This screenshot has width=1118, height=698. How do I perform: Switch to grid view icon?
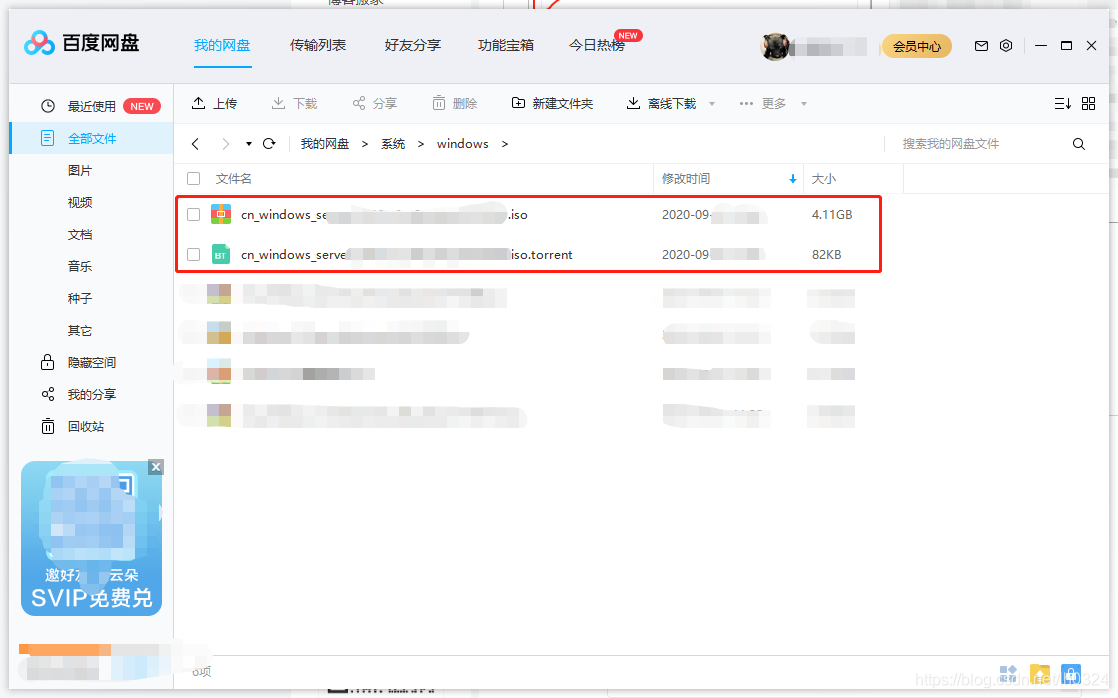pyautogui.click(x=1088, y=103)
